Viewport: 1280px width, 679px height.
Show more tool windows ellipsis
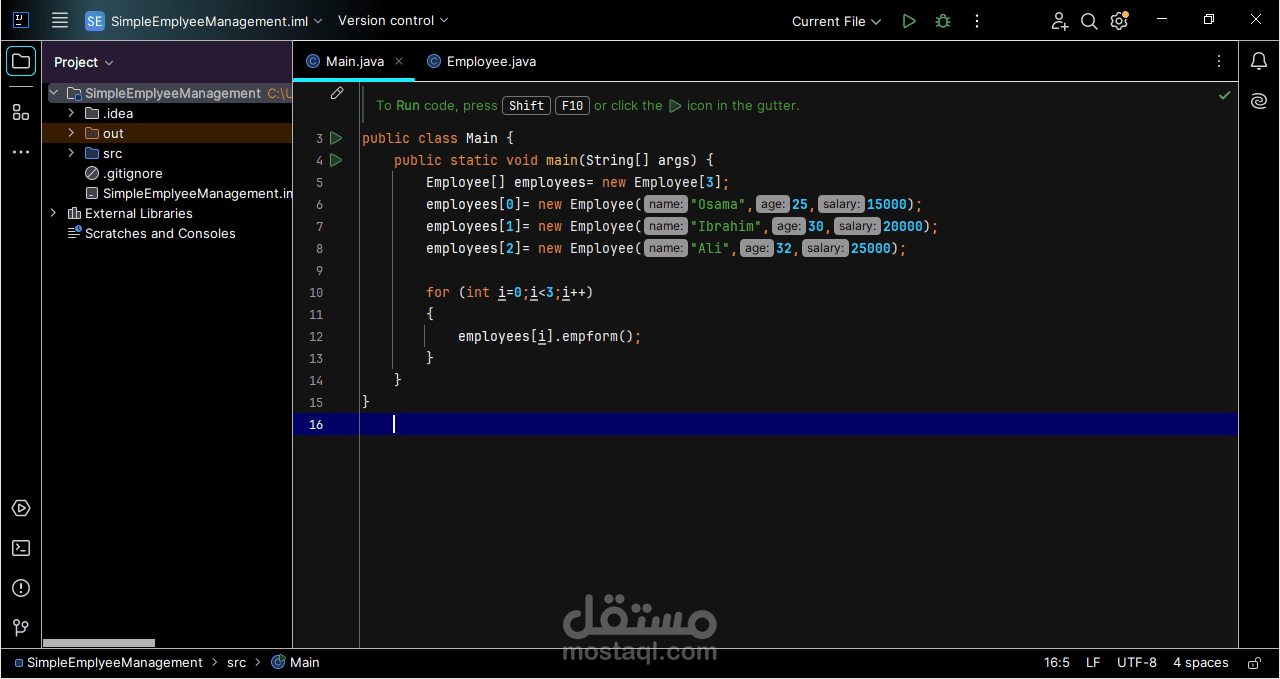21,152
